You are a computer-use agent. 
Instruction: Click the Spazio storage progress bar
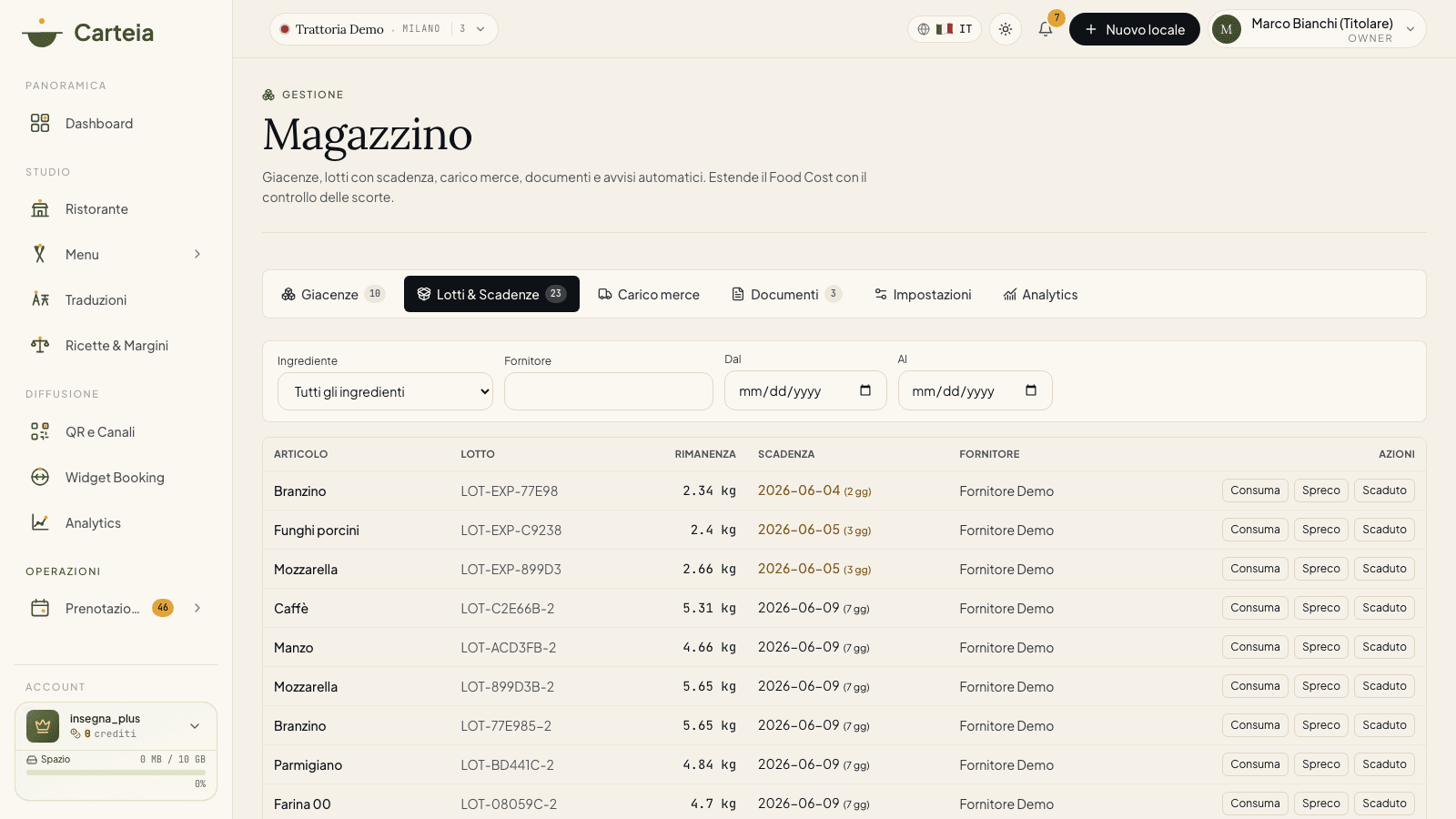pos(116,773)
